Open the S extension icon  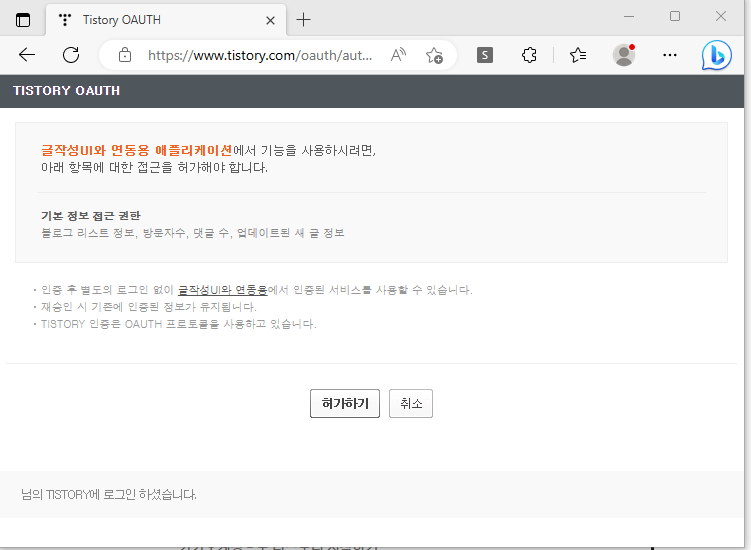(485, 55)
